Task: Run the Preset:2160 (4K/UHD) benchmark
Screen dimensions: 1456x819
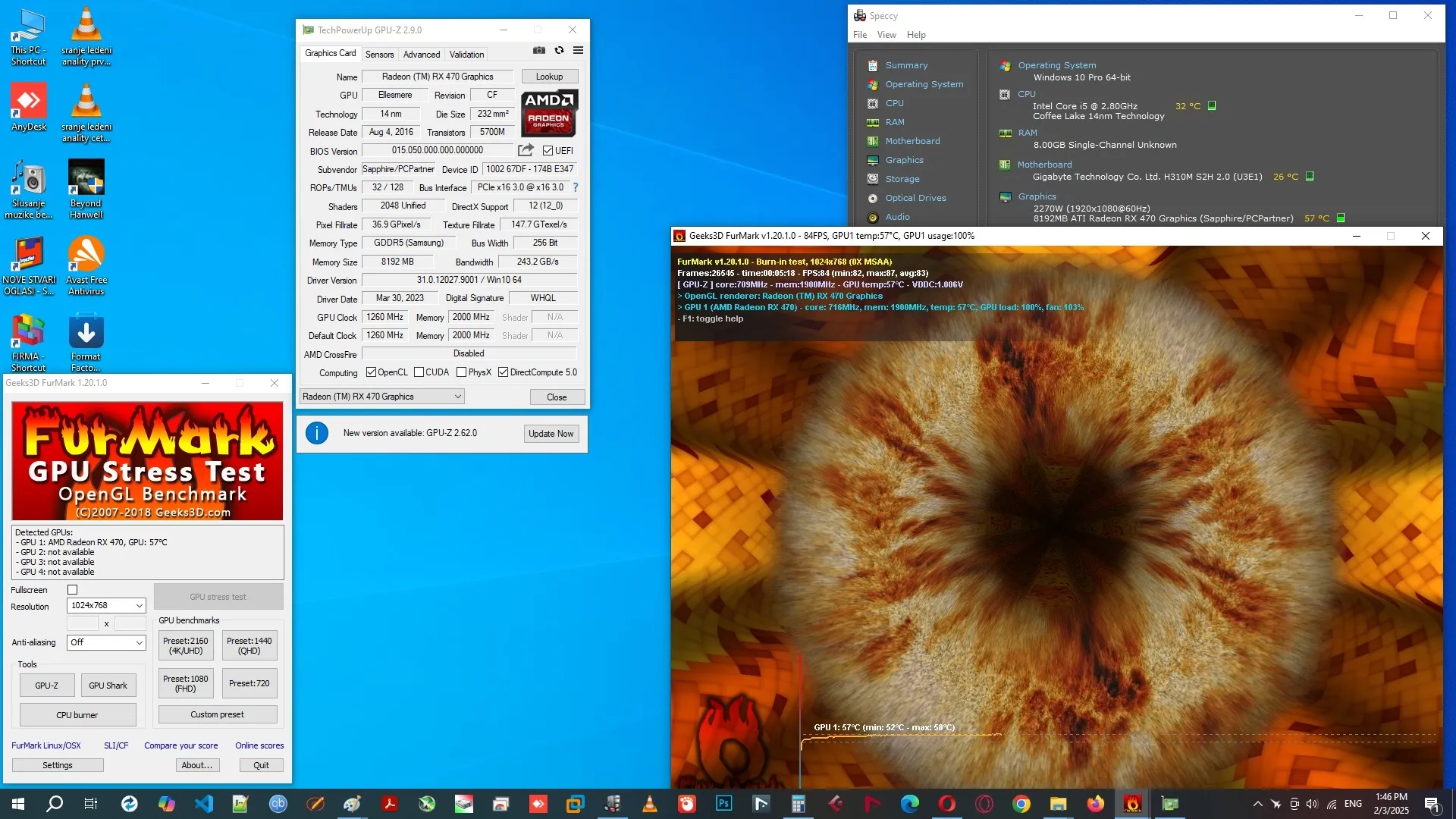Action: 186,646
